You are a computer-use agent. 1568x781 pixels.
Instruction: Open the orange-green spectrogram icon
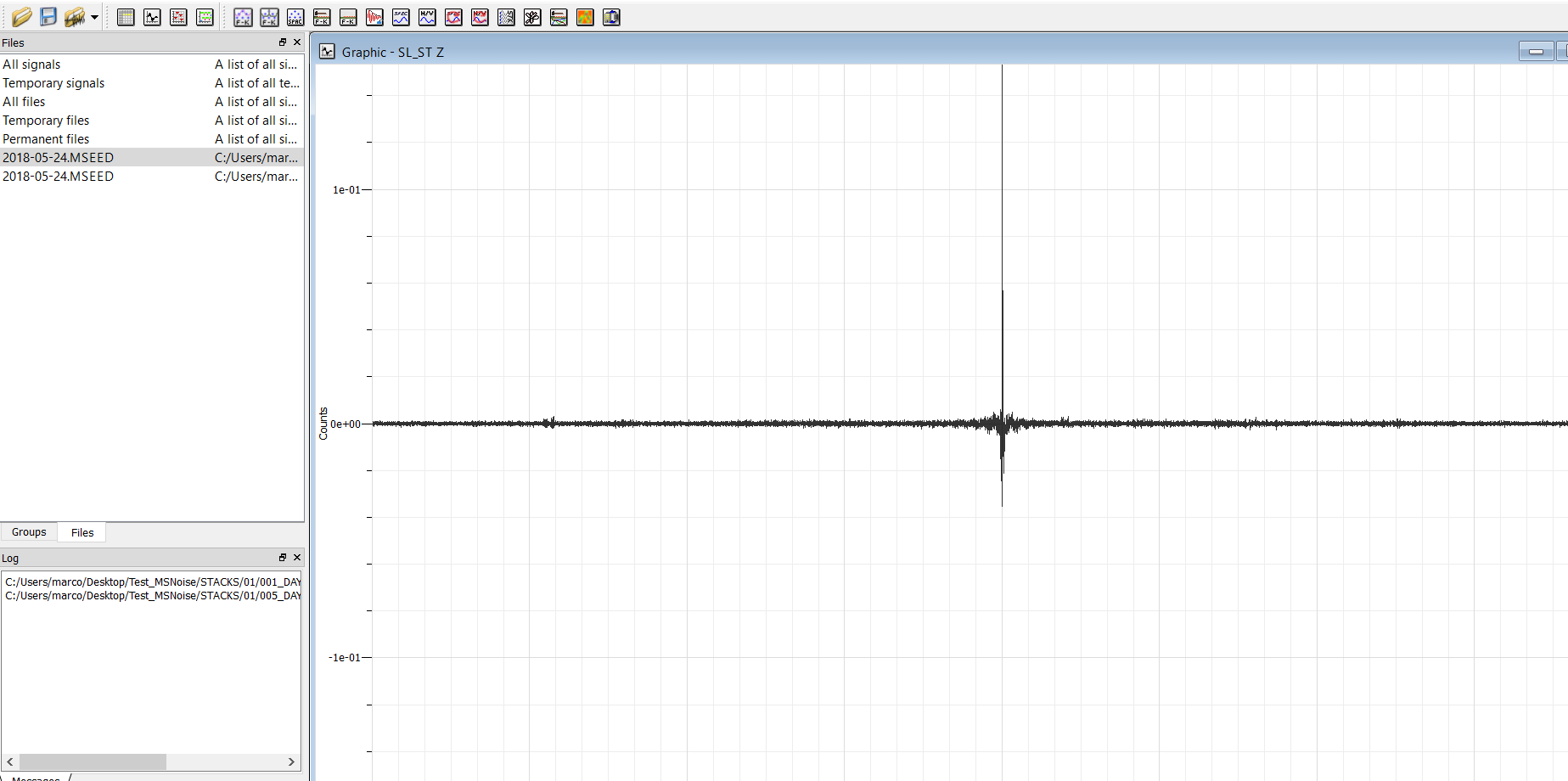585,17
